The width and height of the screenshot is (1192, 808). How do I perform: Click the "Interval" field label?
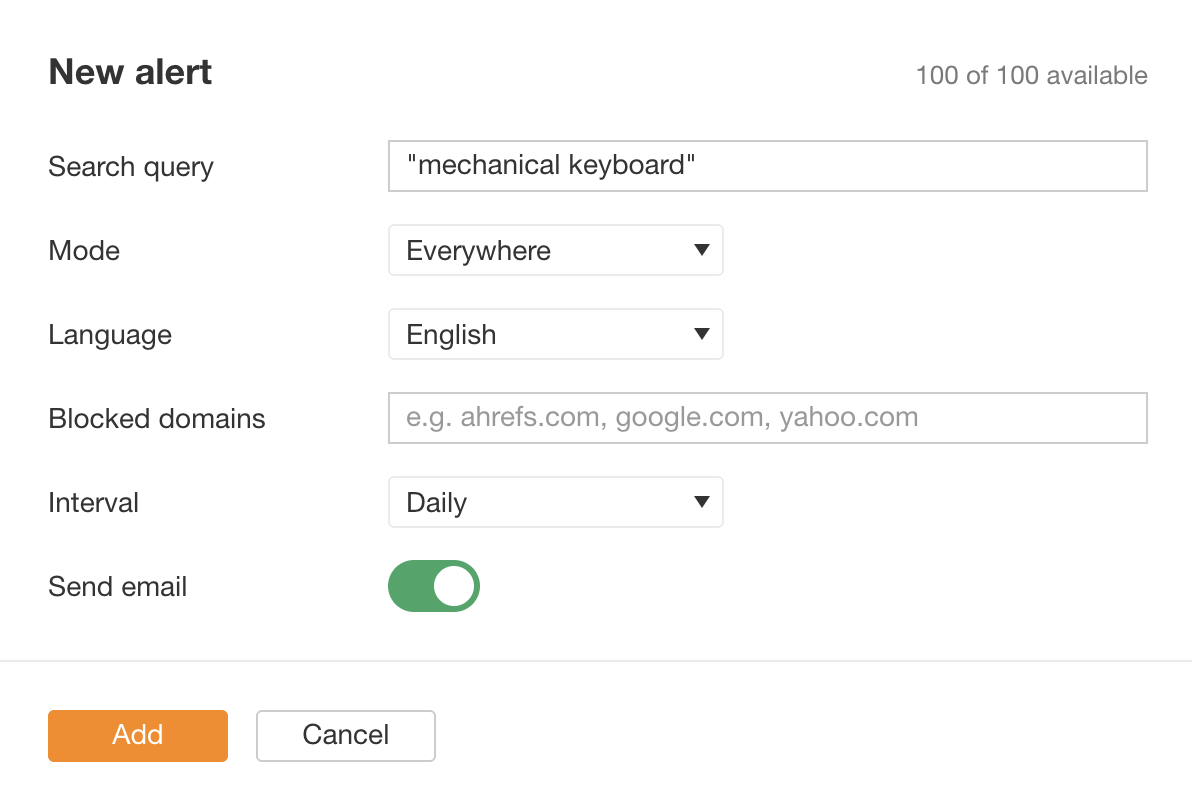click(x=94, y=503)
